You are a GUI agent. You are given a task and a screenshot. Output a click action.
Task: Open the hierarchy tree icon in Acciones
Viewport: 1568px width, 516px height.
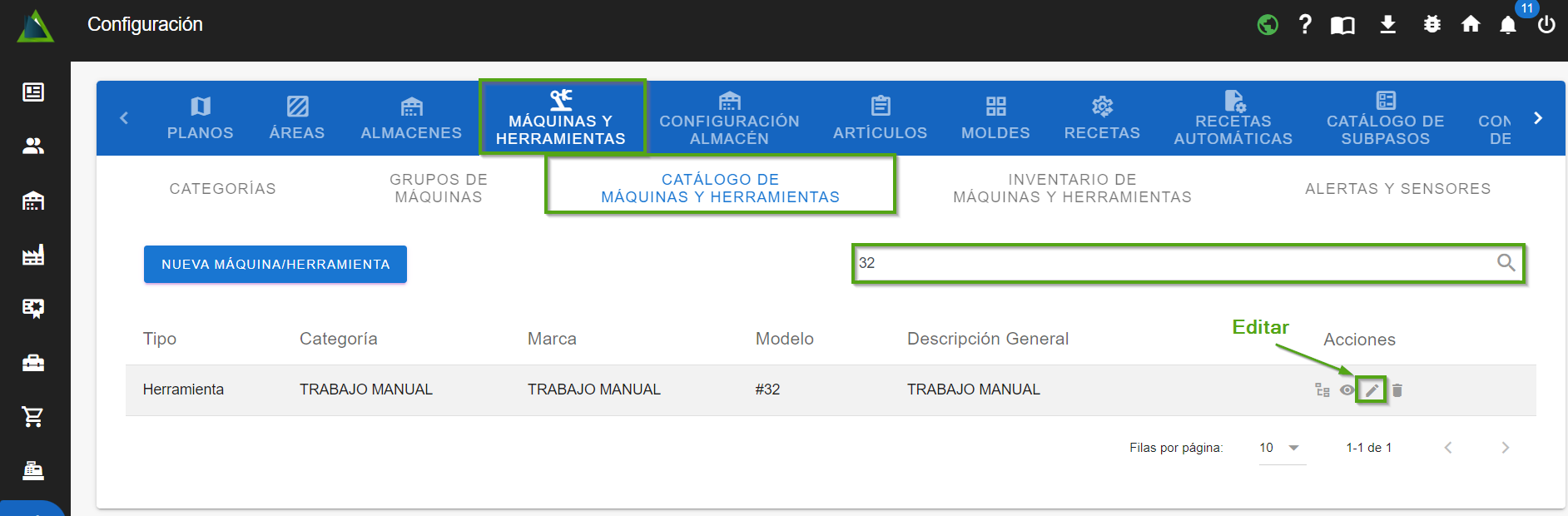(1322, 390)
